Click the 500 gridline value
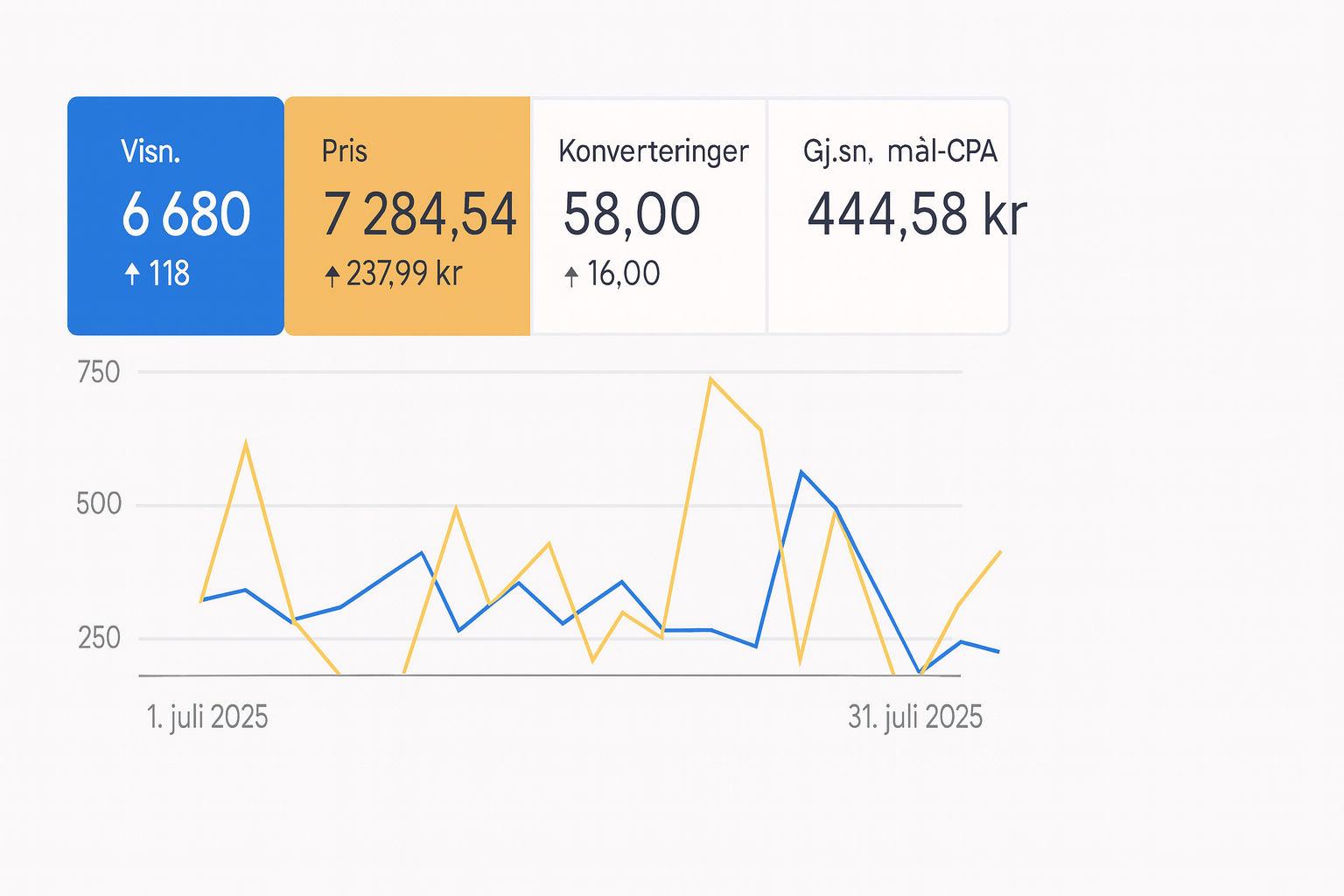This screenshot has width=1344, height=896. (98, 504)
